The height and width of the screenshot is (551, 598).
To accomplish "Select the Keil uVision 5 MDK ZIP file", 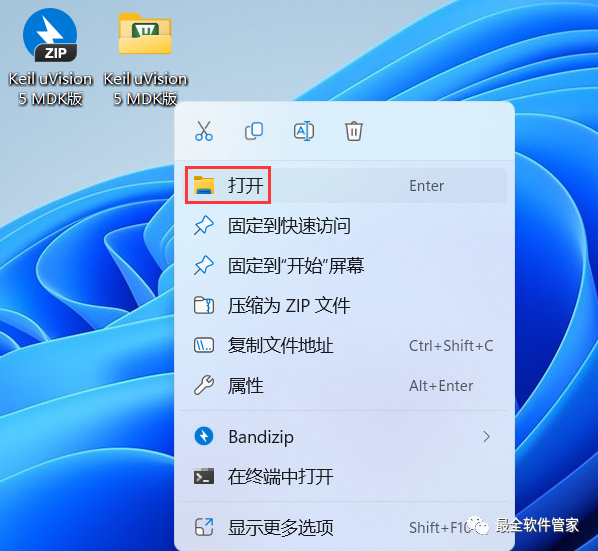I will tap(50, 56).
